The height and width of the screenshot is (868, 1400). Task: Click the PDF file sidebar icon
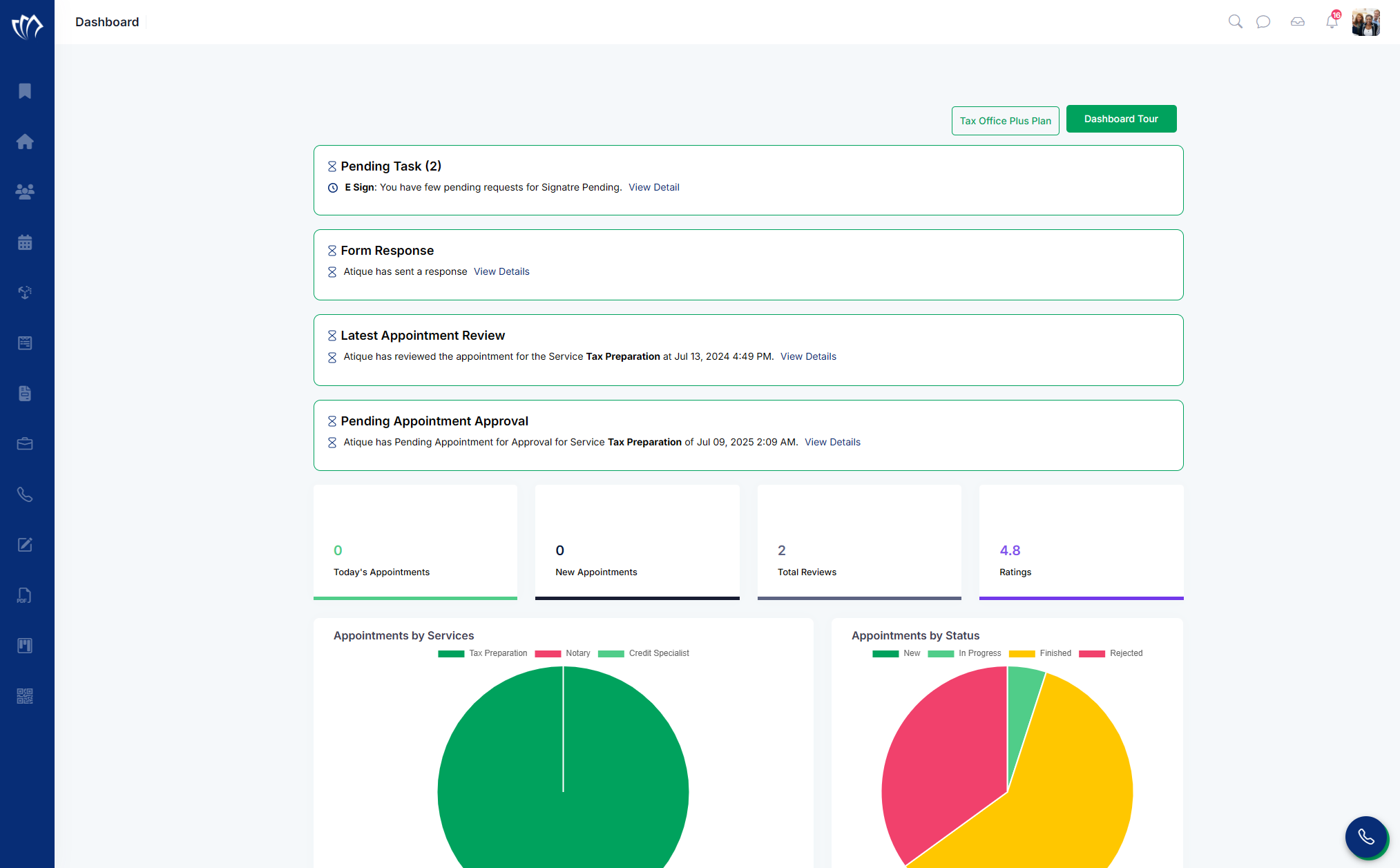click(x=25, y=595)
